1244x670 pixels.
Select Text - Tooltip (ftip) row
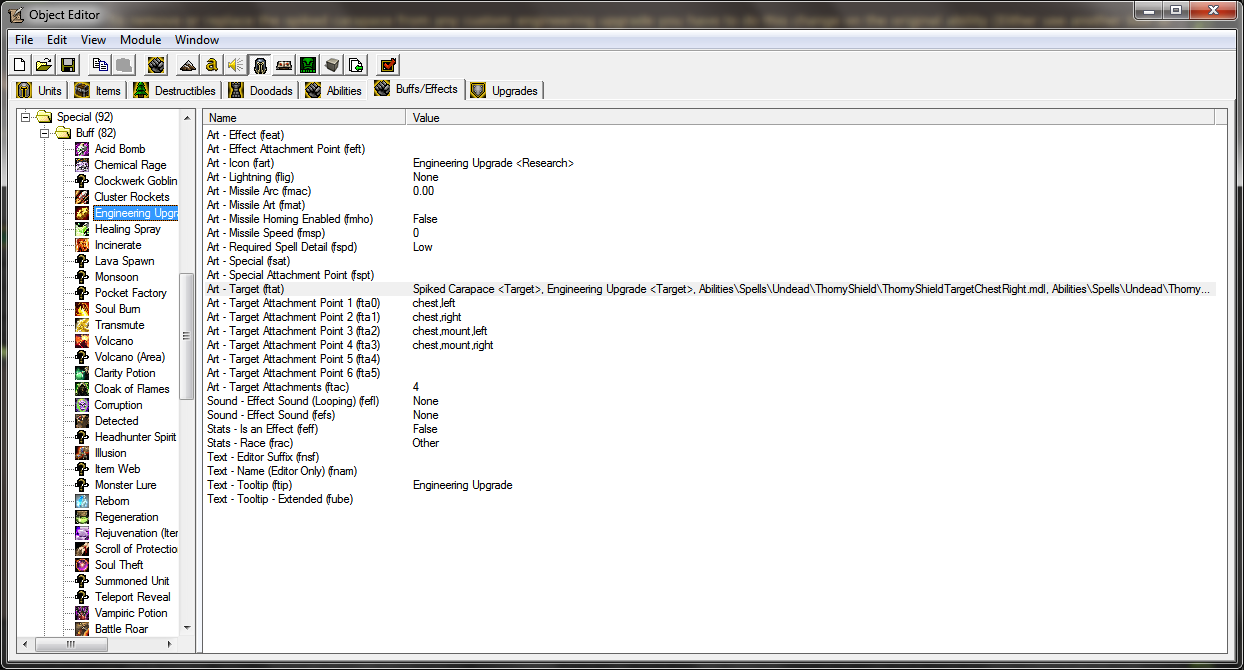709,485
